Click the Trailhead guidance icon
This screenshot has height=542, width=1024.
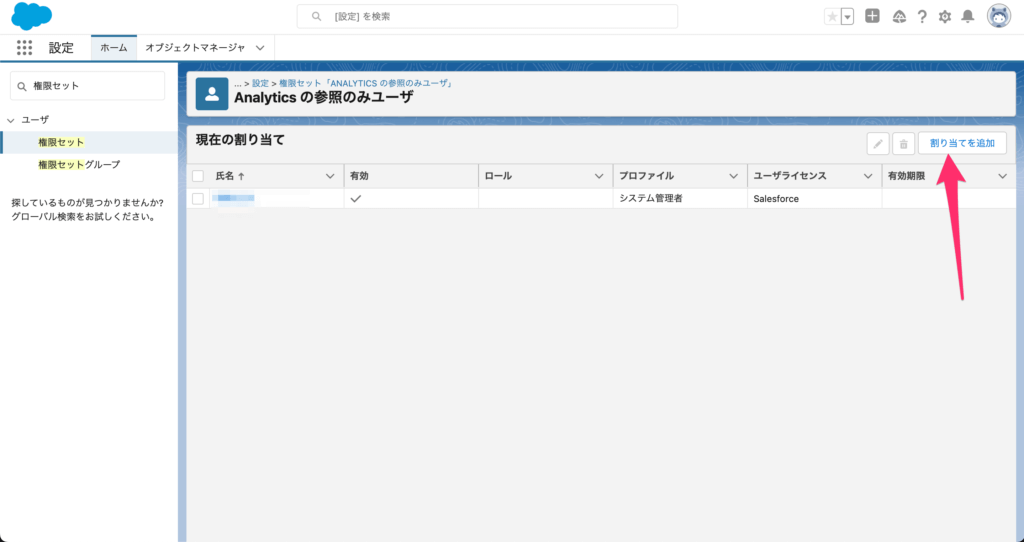pyautogui.click(x=899, y=17)
